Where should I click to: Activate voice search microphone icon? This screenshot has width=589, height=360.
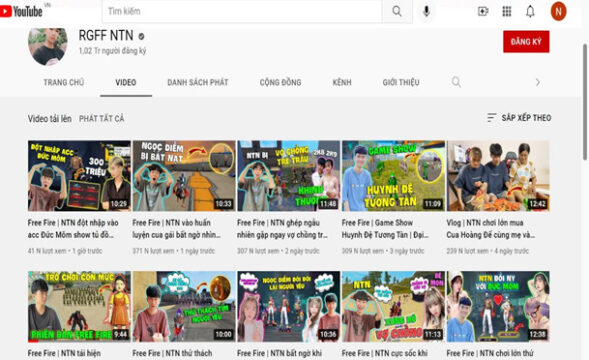coord(426,11)
